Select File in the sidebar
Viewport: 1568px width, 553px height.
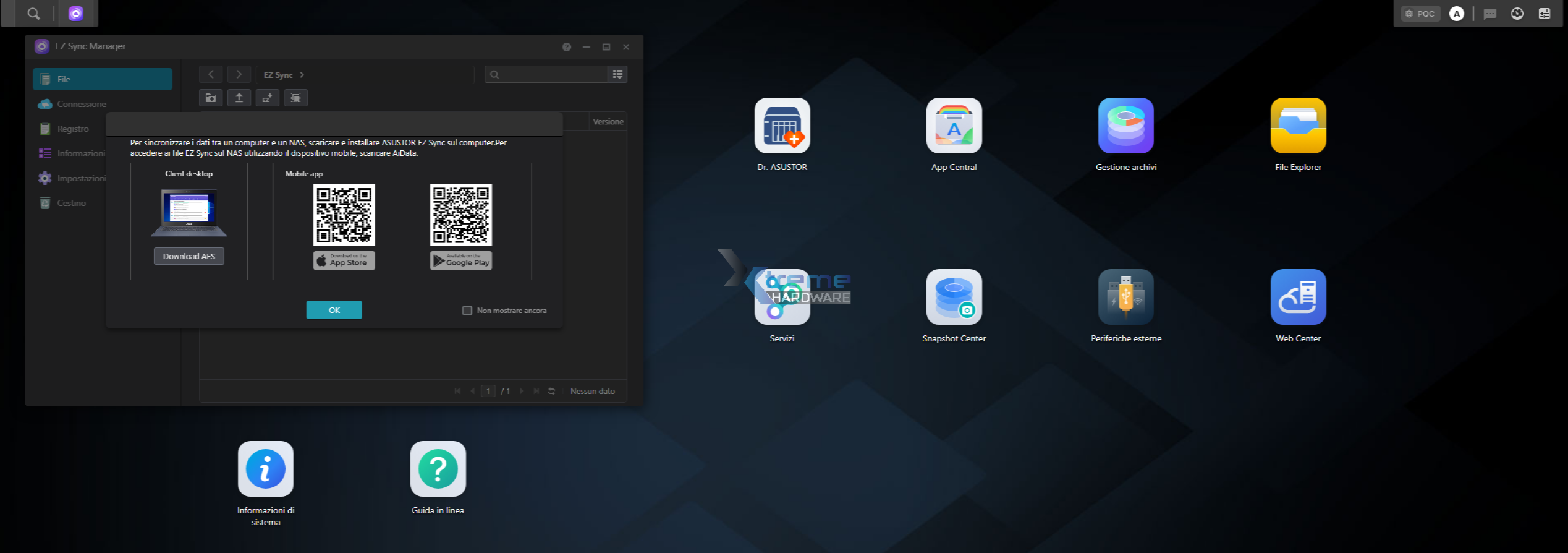pos(103,79)
